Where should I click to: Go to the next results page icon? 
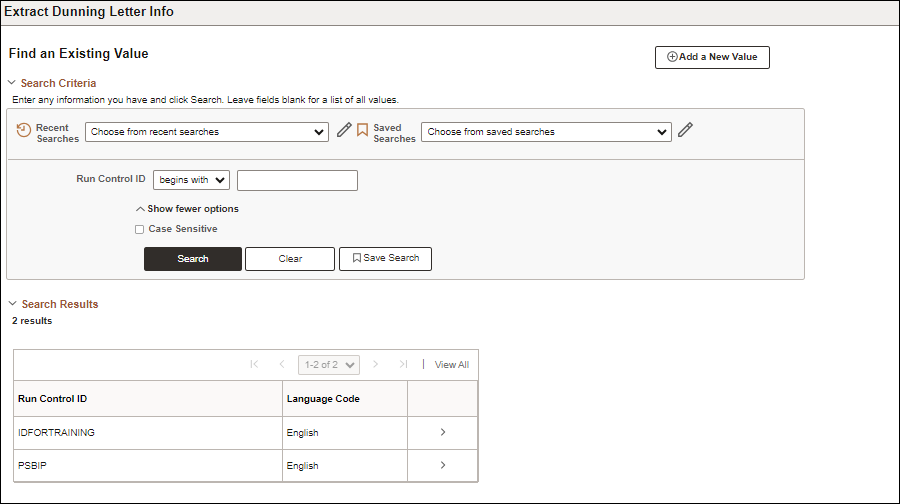(376, 364)
